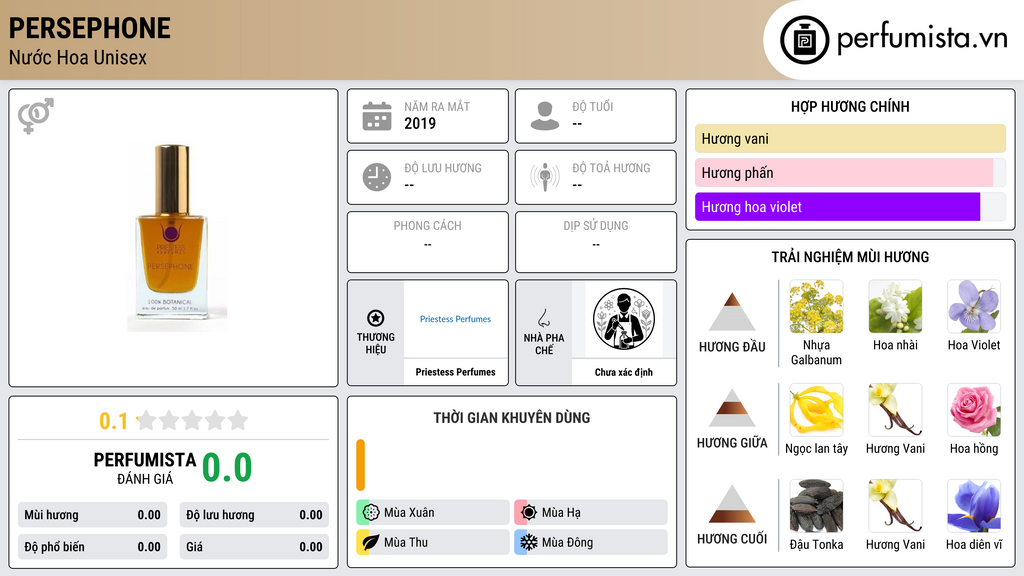Click the Giá 0.00 score row
The image size is (1024, 576).
click(254, 547)
